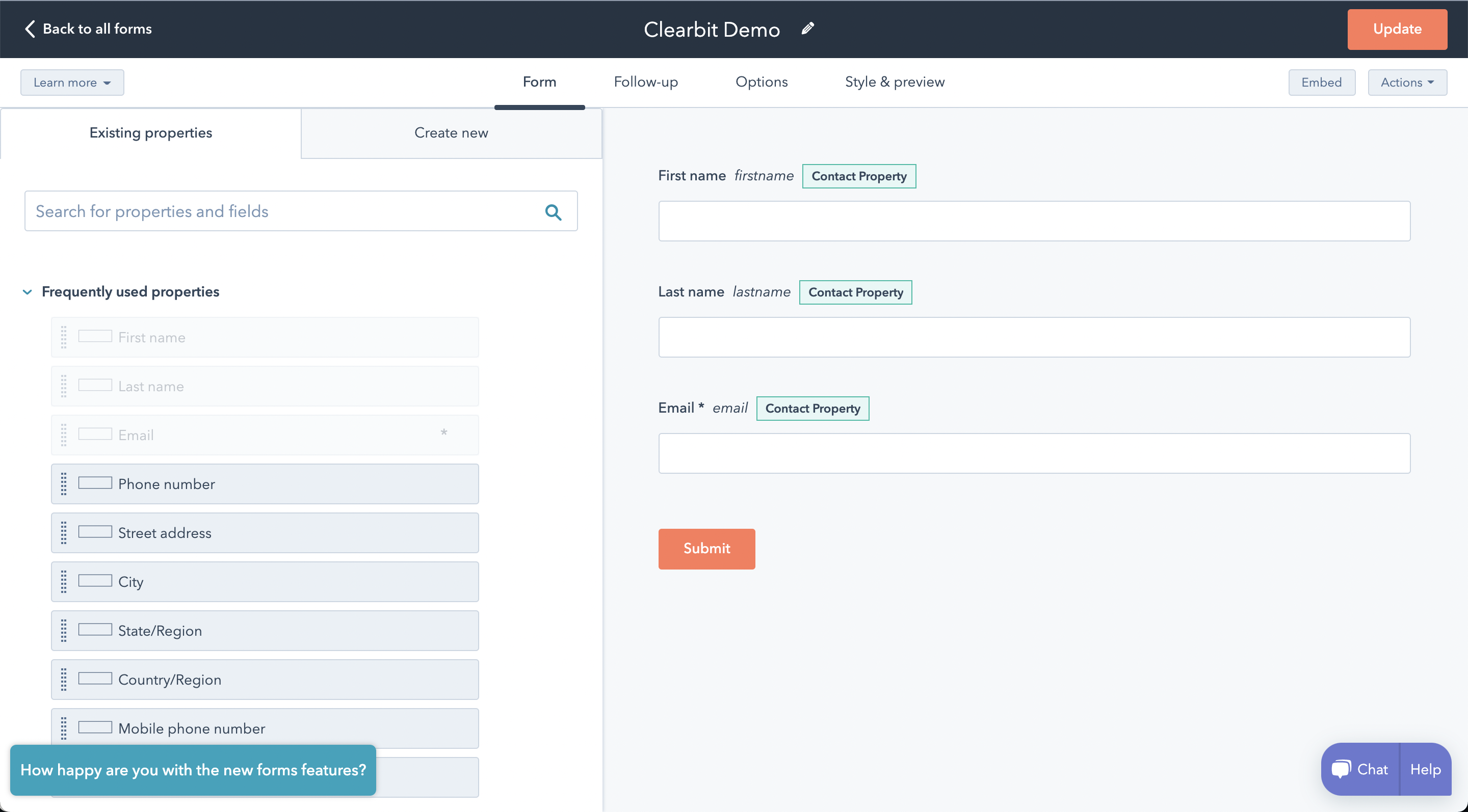1468x812 pixels.
Task: Select the Existing properties tab
Action: 150,133
